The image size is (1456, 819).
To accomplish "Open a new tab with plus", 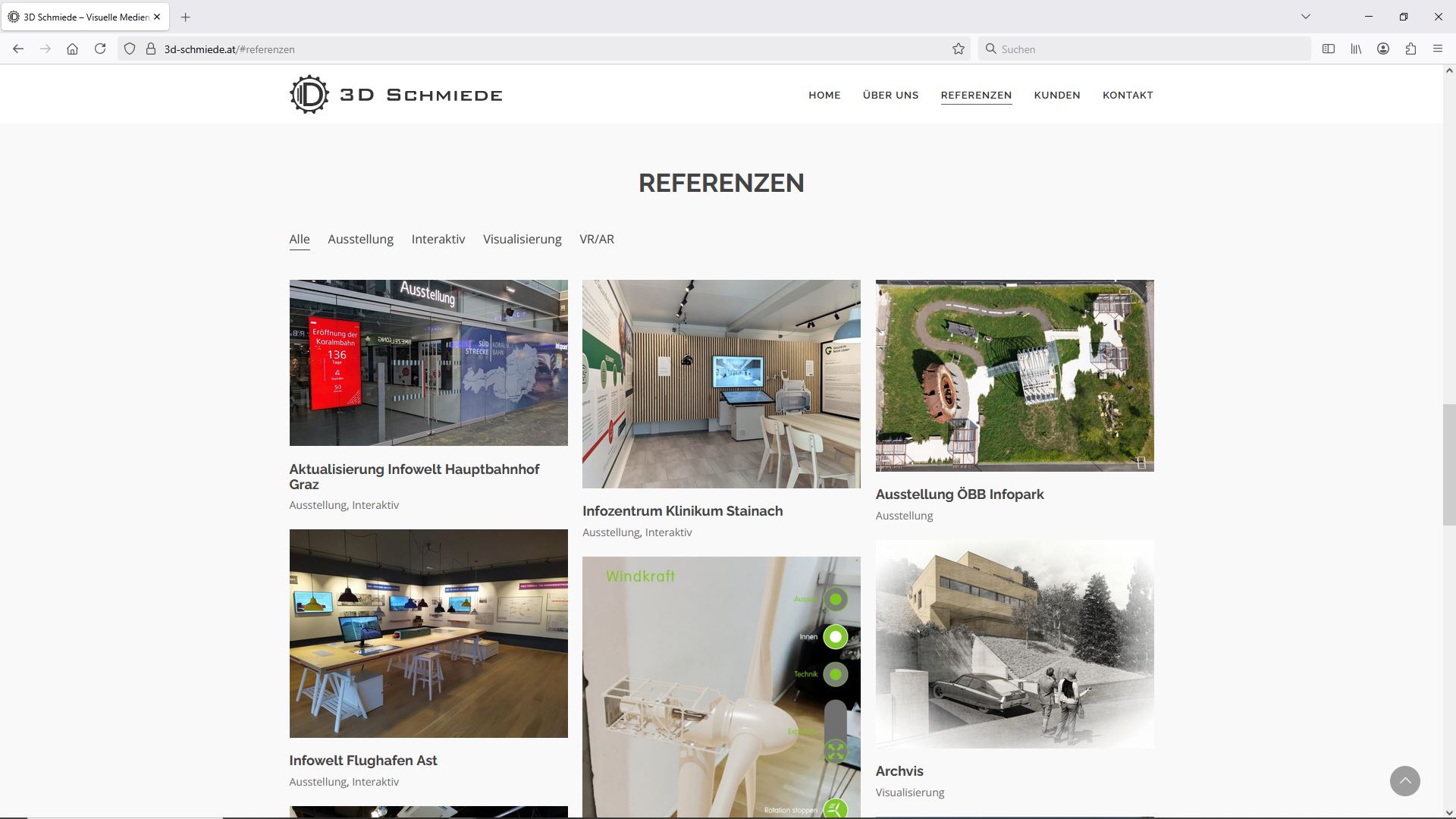I will (186, 17).
